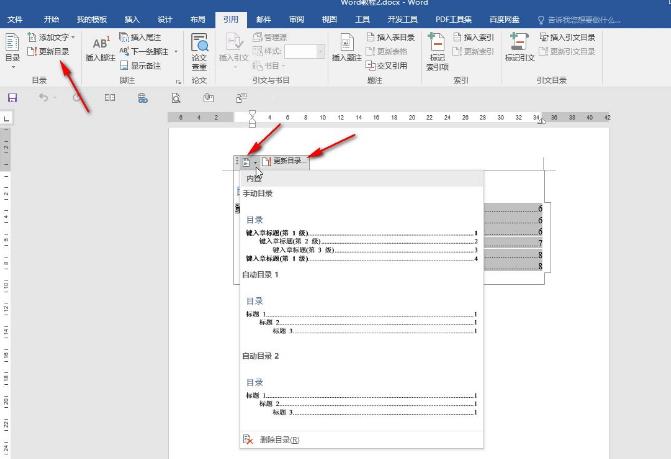The image size is (671, 459).
Task: Click 更新索引 in the index group
Action: coord(473,51)
